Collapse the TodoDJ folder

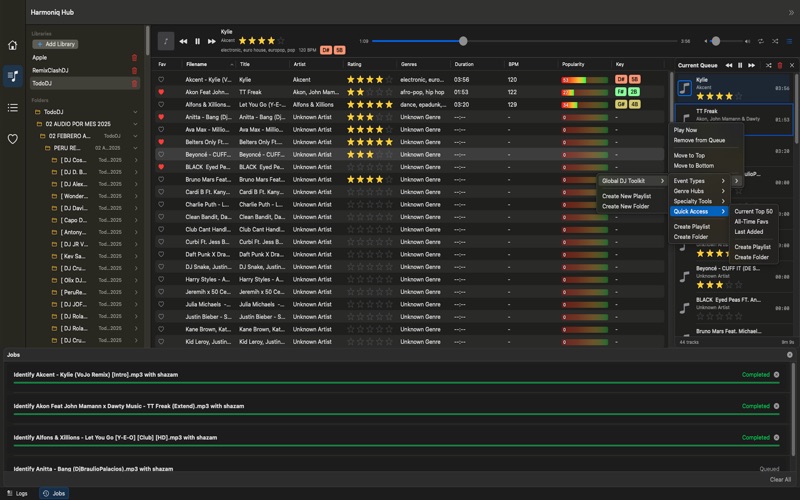pyautogui.click(x=135, y=112)
